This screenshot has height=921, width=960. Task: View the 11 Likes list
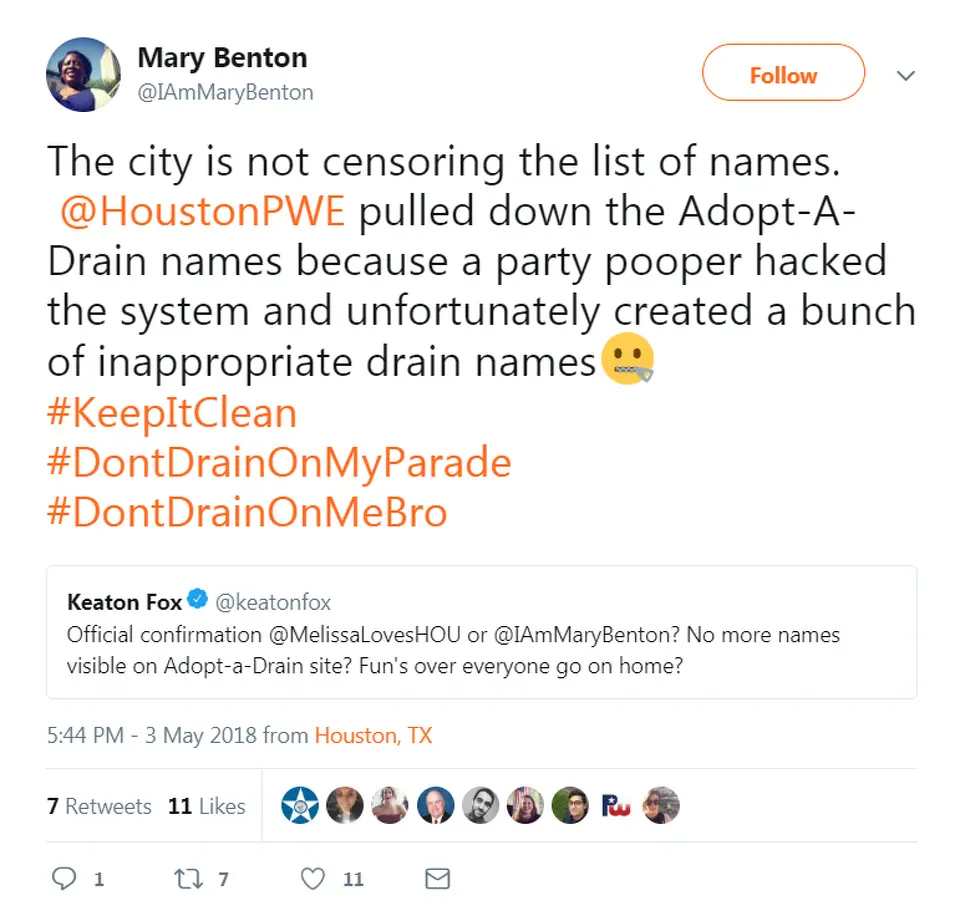[207, 806]
